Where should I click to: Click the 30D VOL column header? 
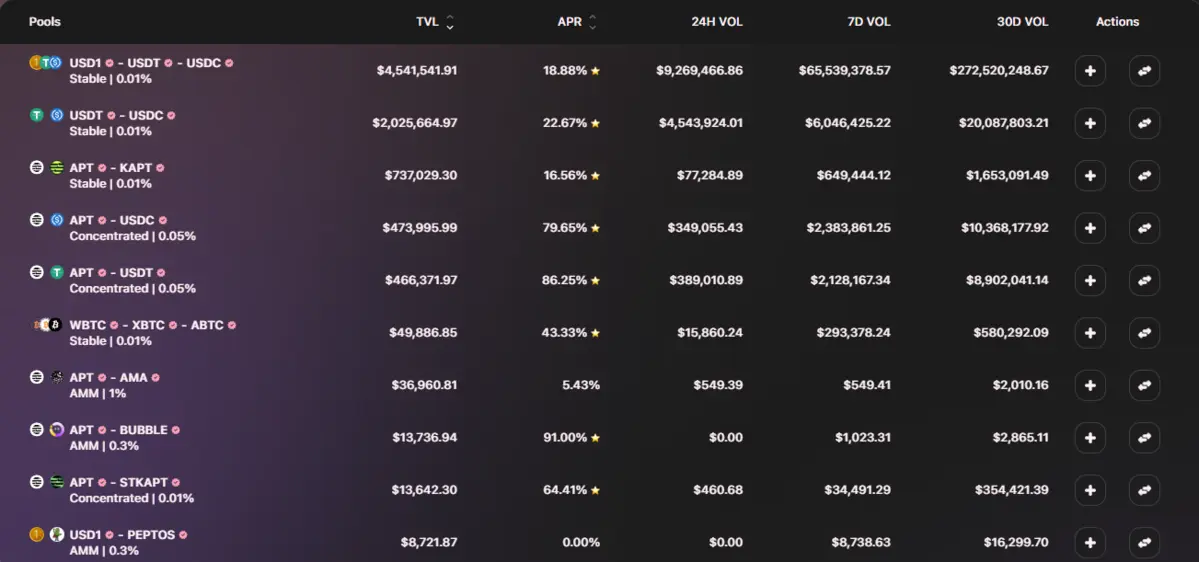click(1022, 21)
